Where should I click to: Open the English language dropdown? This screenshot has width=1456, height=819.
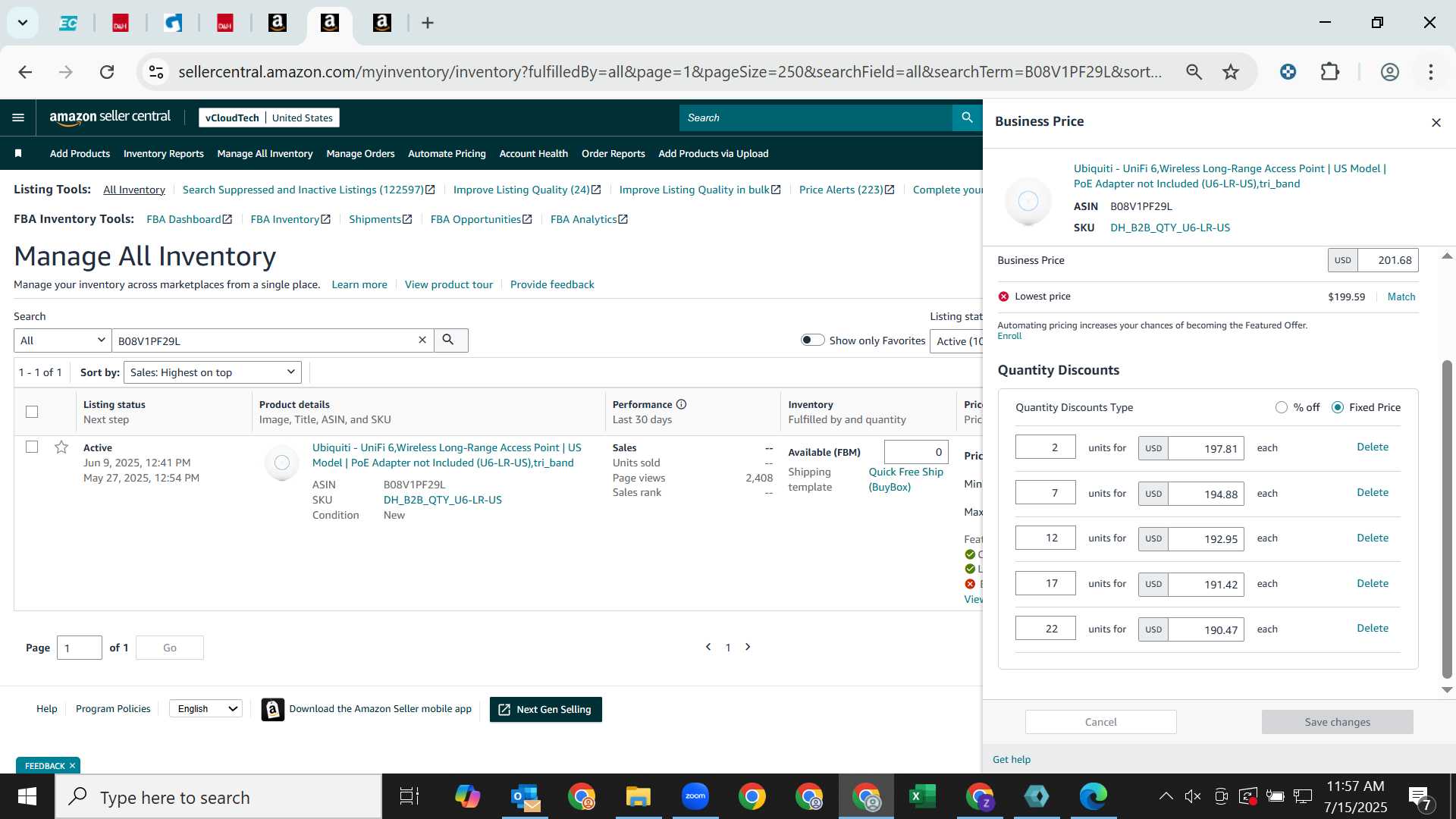(206, 708)
